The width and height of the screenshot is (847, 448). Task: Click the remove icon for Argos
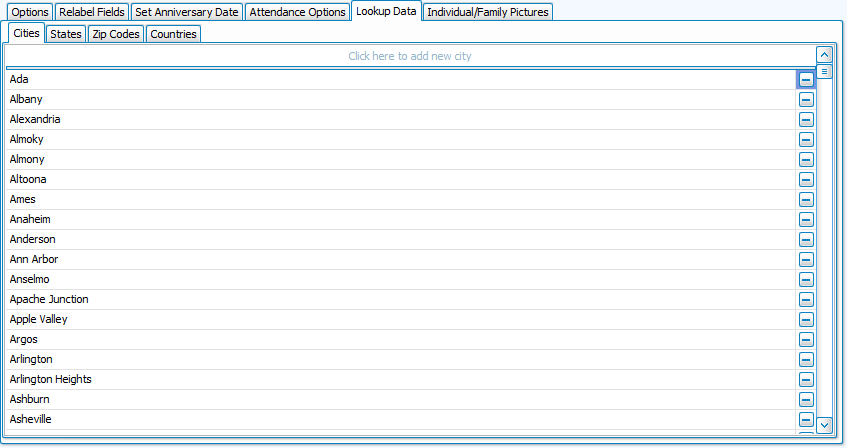pos(805,339)
